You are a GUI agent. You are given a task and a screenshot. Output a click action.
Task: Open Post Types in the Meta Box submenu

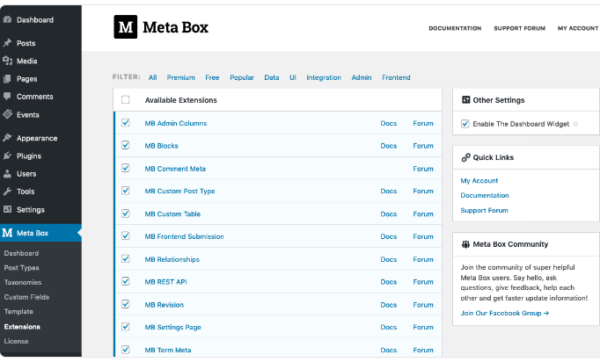pos(21,268)
